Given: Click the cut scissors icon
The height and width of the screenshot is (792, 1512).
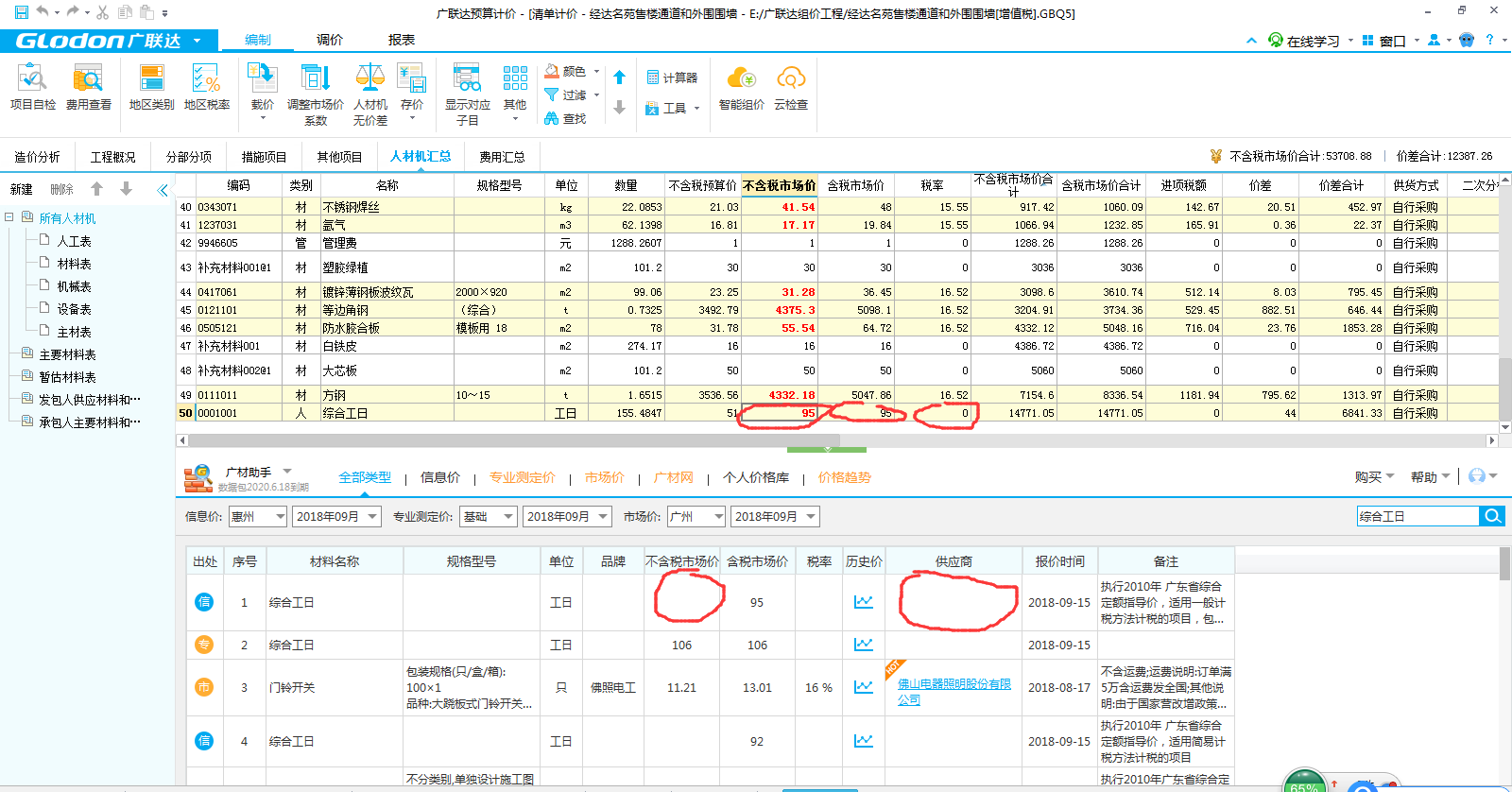Looking at the screenshot, I should point(102,12).
